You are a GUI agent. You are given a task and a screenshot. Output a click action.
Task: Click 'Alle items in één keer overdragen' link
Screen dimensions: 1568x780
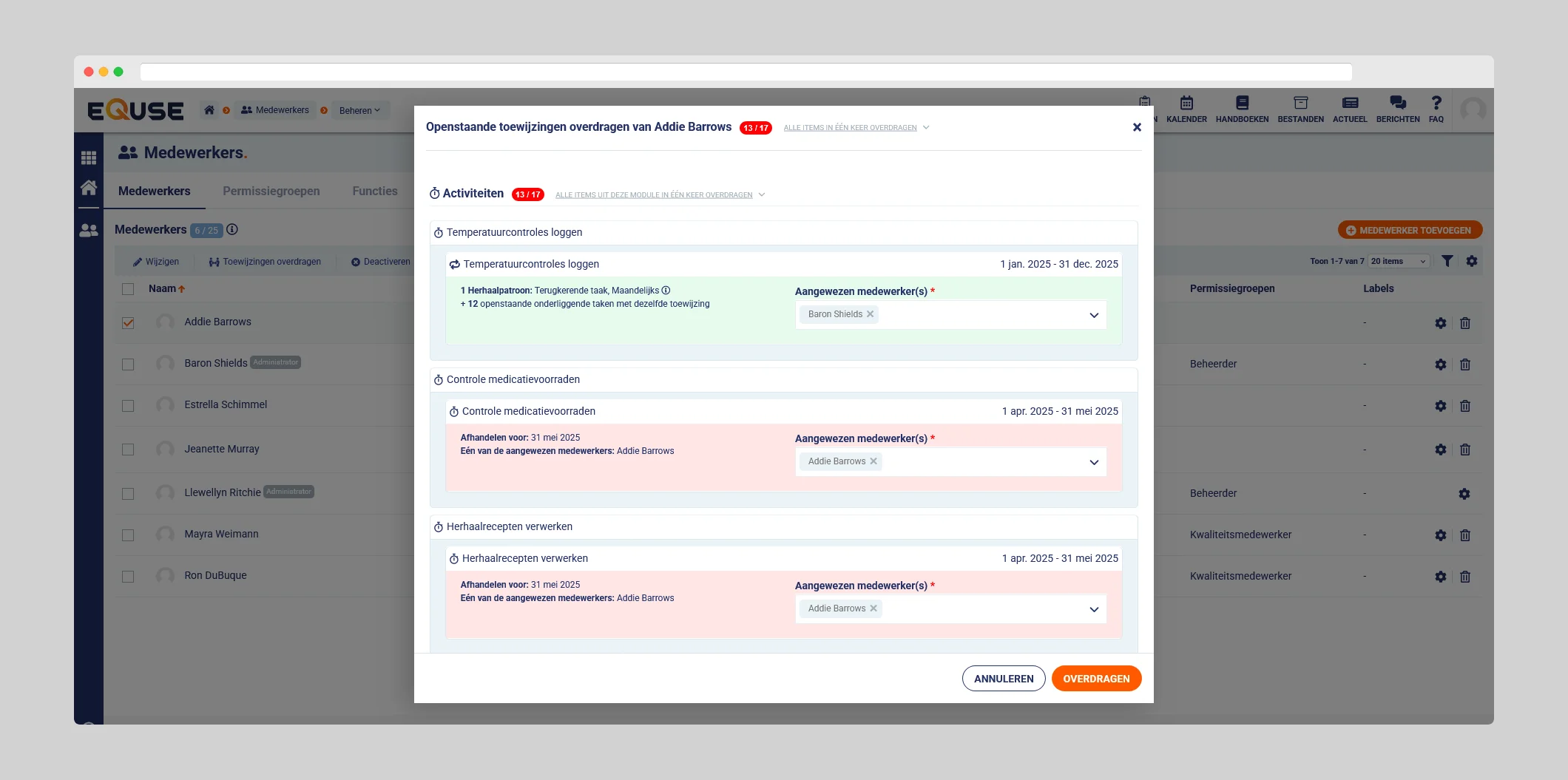(850, 128)
